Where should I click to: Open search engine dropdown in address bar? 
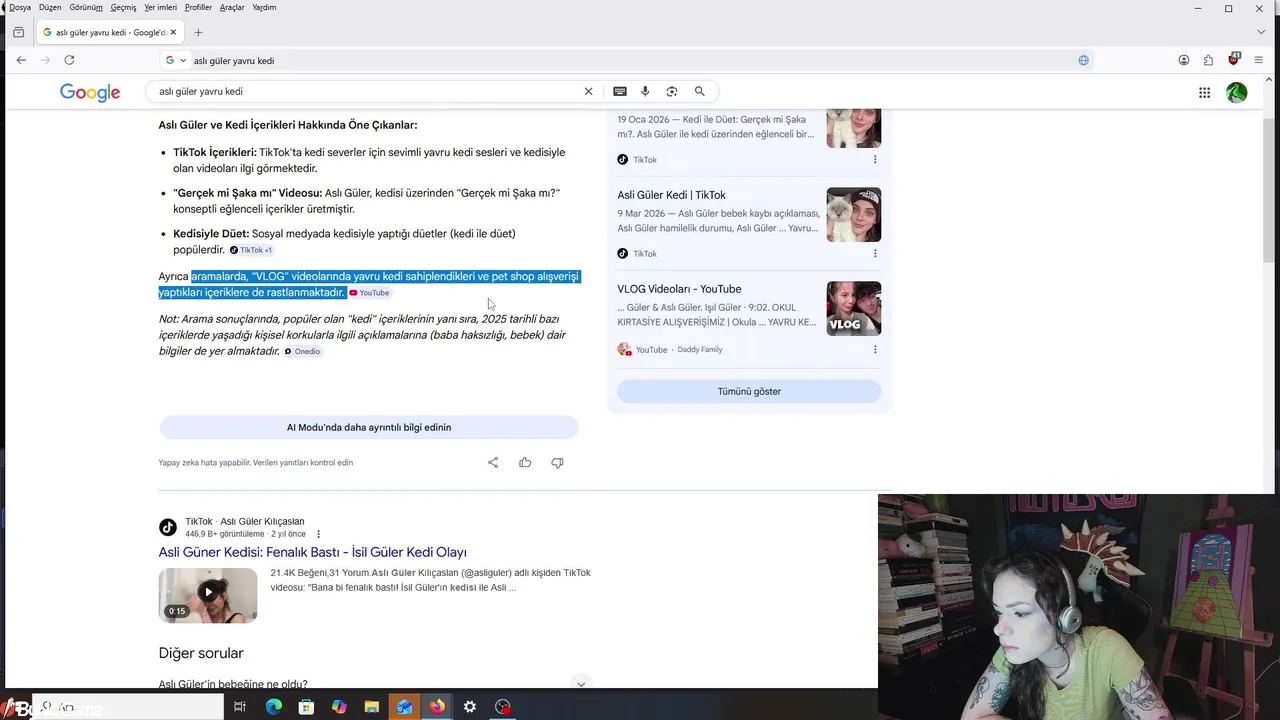click(176, 60)
